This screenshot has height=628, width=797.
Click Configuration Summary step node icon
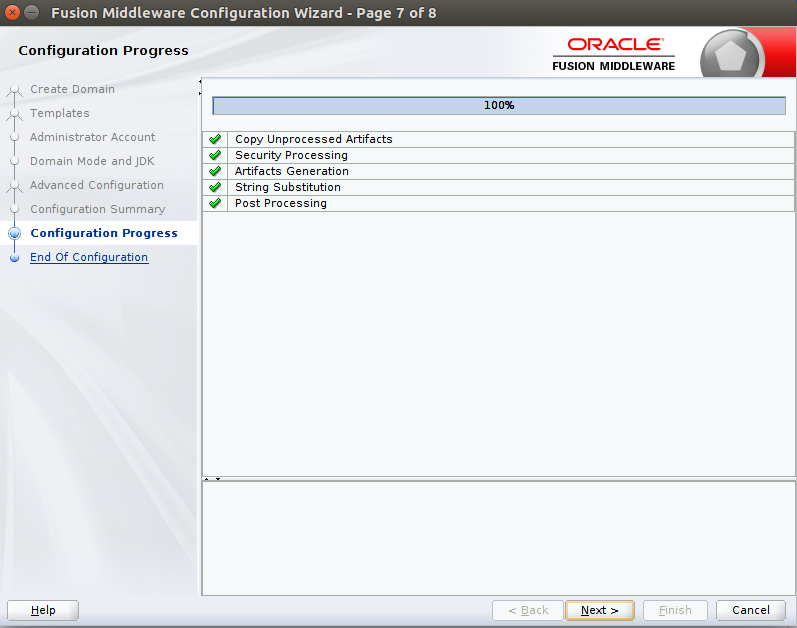(15, 209)
